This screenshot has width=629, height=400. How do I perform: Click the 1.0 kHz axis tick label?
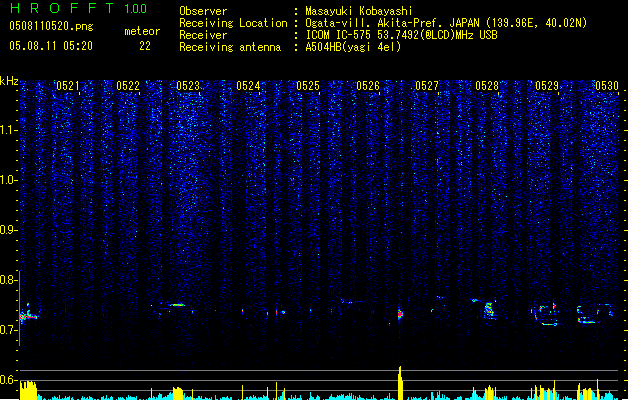click(8, 180)
